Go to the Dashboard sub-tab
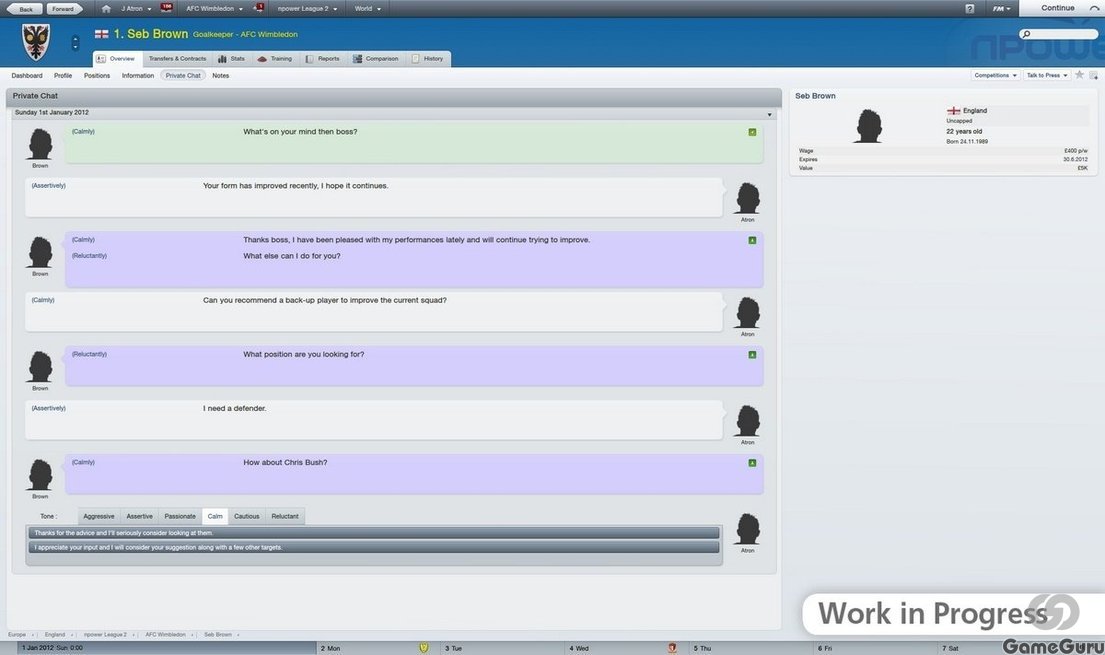 pos(27,75)
